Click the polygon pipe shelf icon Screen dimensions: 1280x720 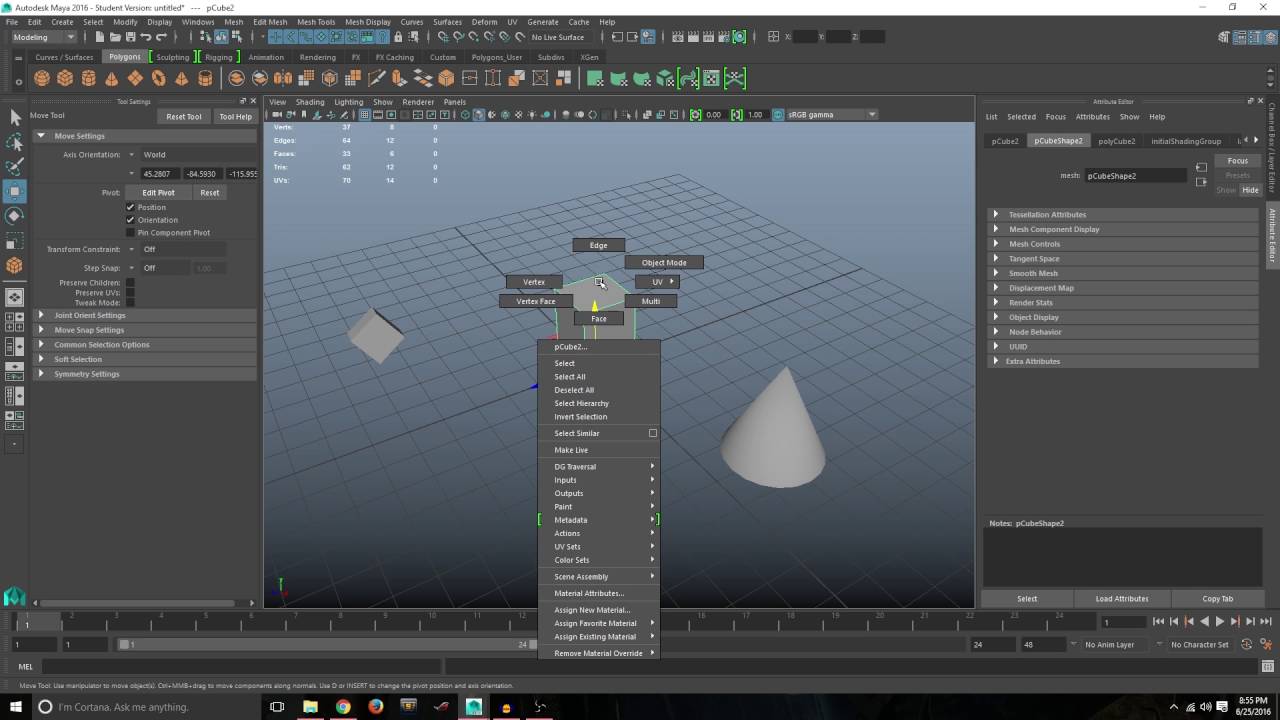(x=204, y=78)
